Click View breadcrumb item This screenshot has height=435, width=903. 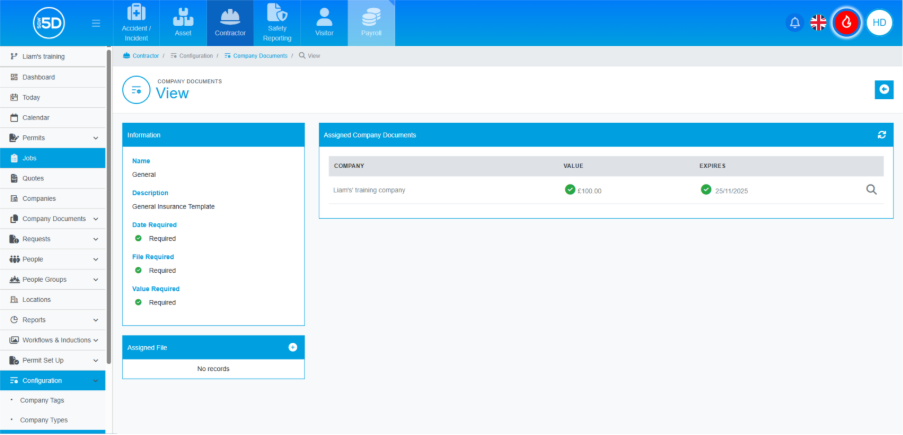[310, 56]
